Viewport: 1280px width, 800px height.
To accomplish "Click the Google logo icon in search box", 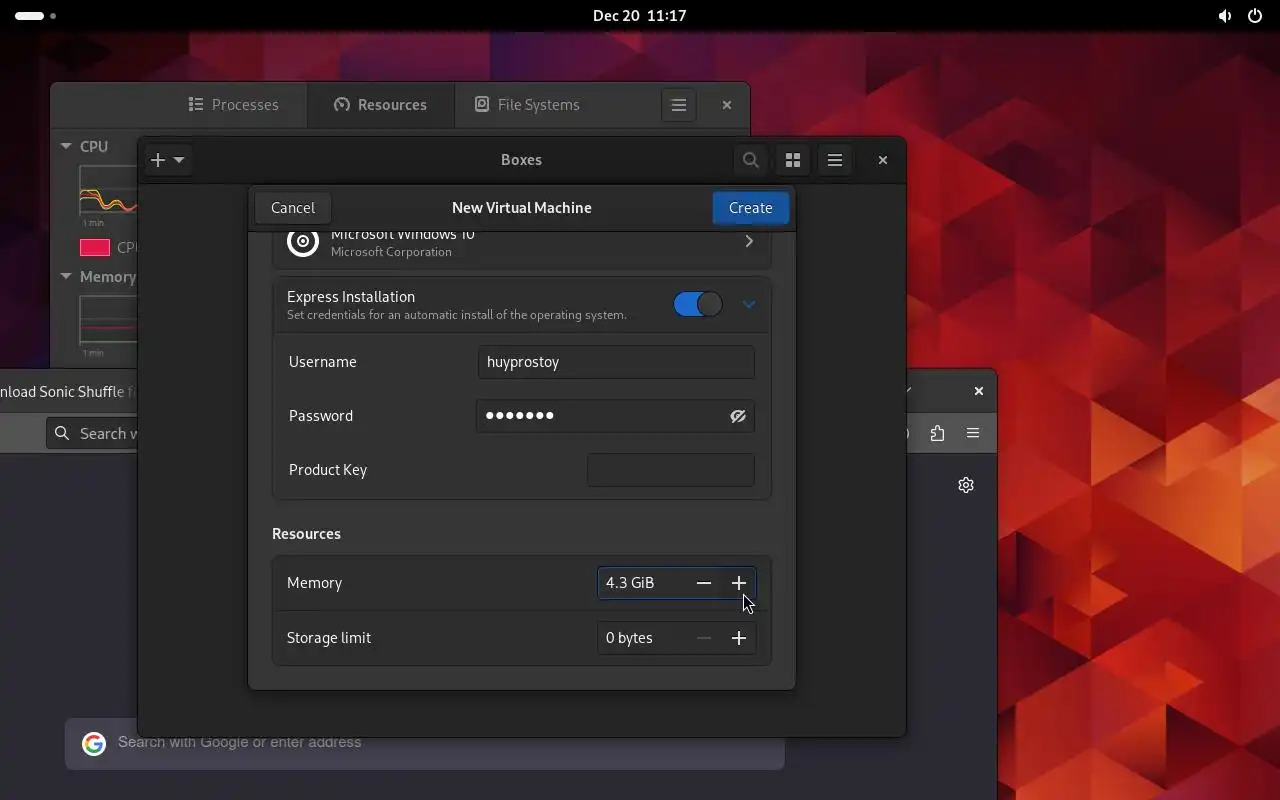I will pos(94,743).
